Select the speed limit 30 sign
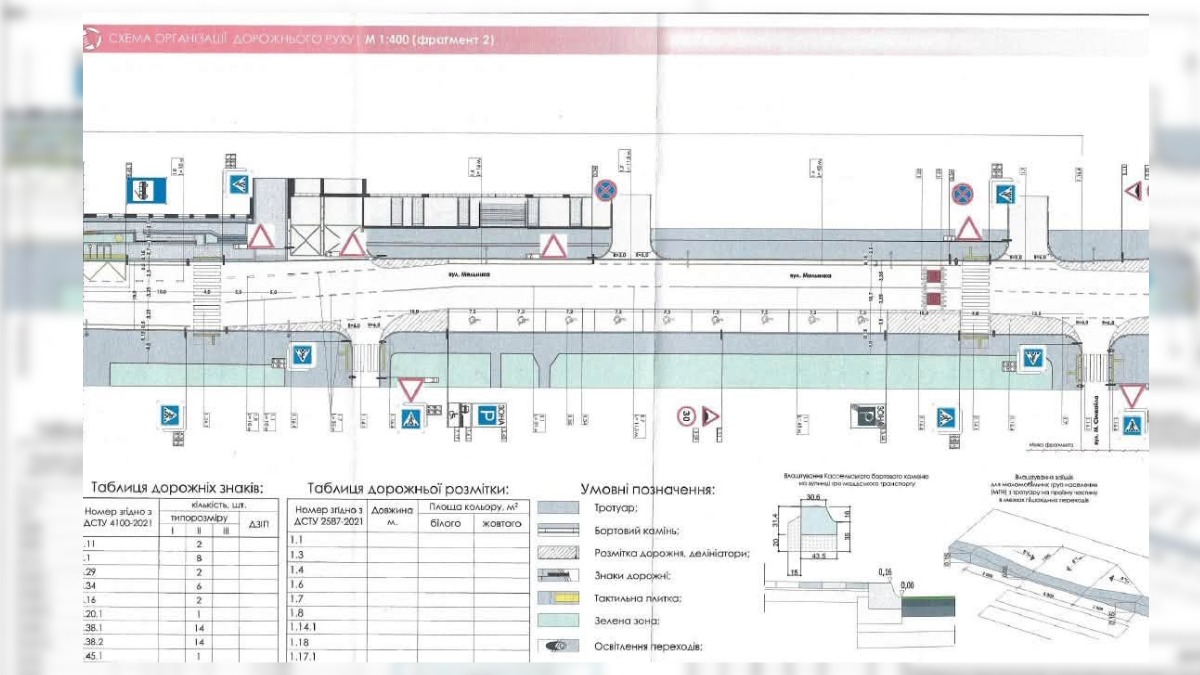This screenshot has width=1200, height=675. [x=687, y=415]
